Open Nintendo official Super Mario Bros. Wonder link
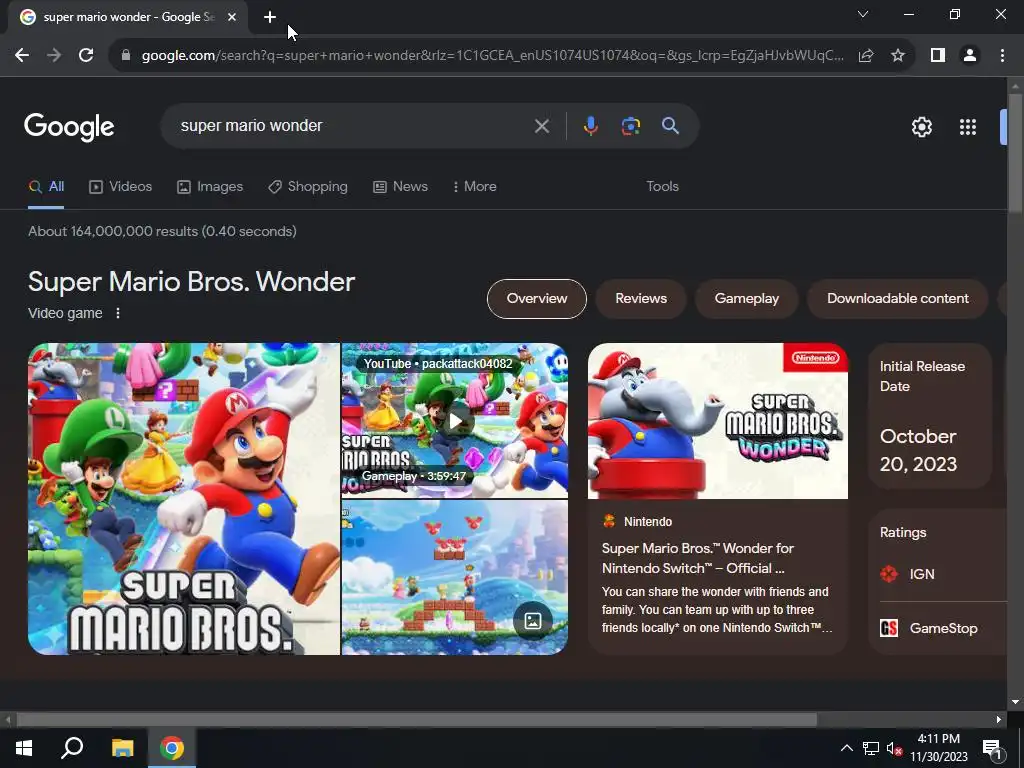1024x768 pixels. point(697,558)
